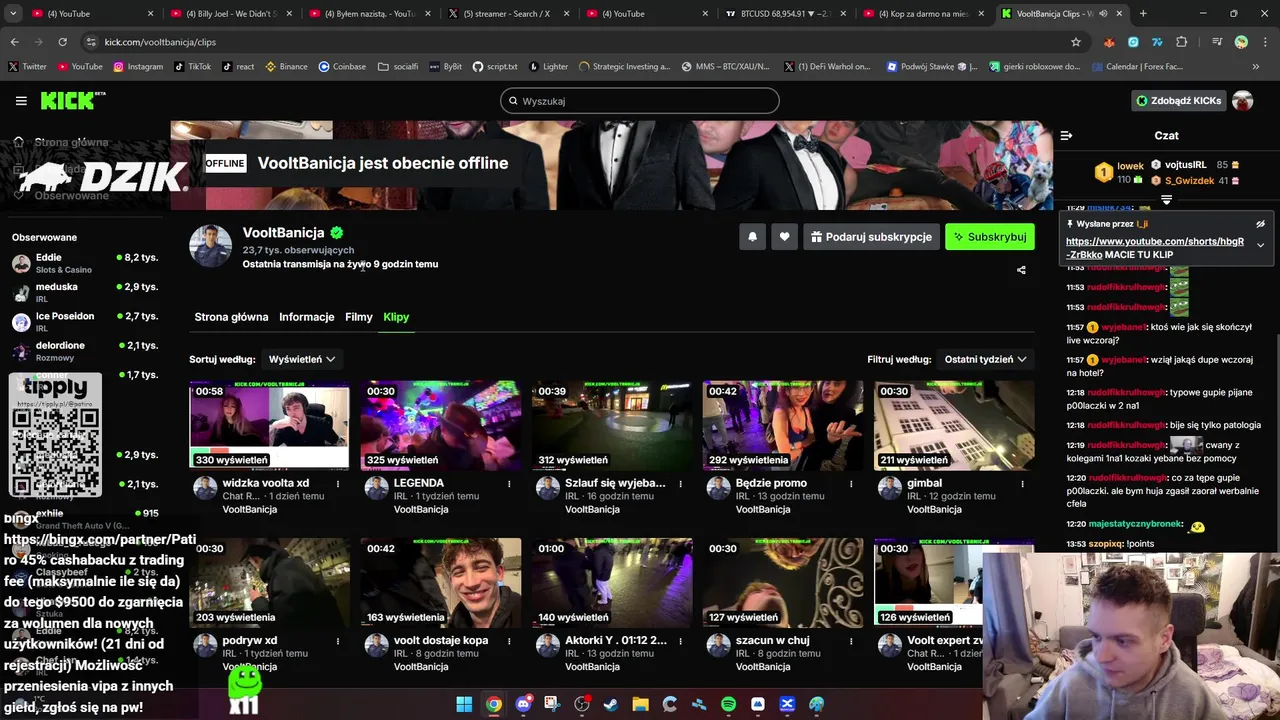
Task: Open options for 'widzka voolta xd' clip
Action: click(x=338, y=484)
